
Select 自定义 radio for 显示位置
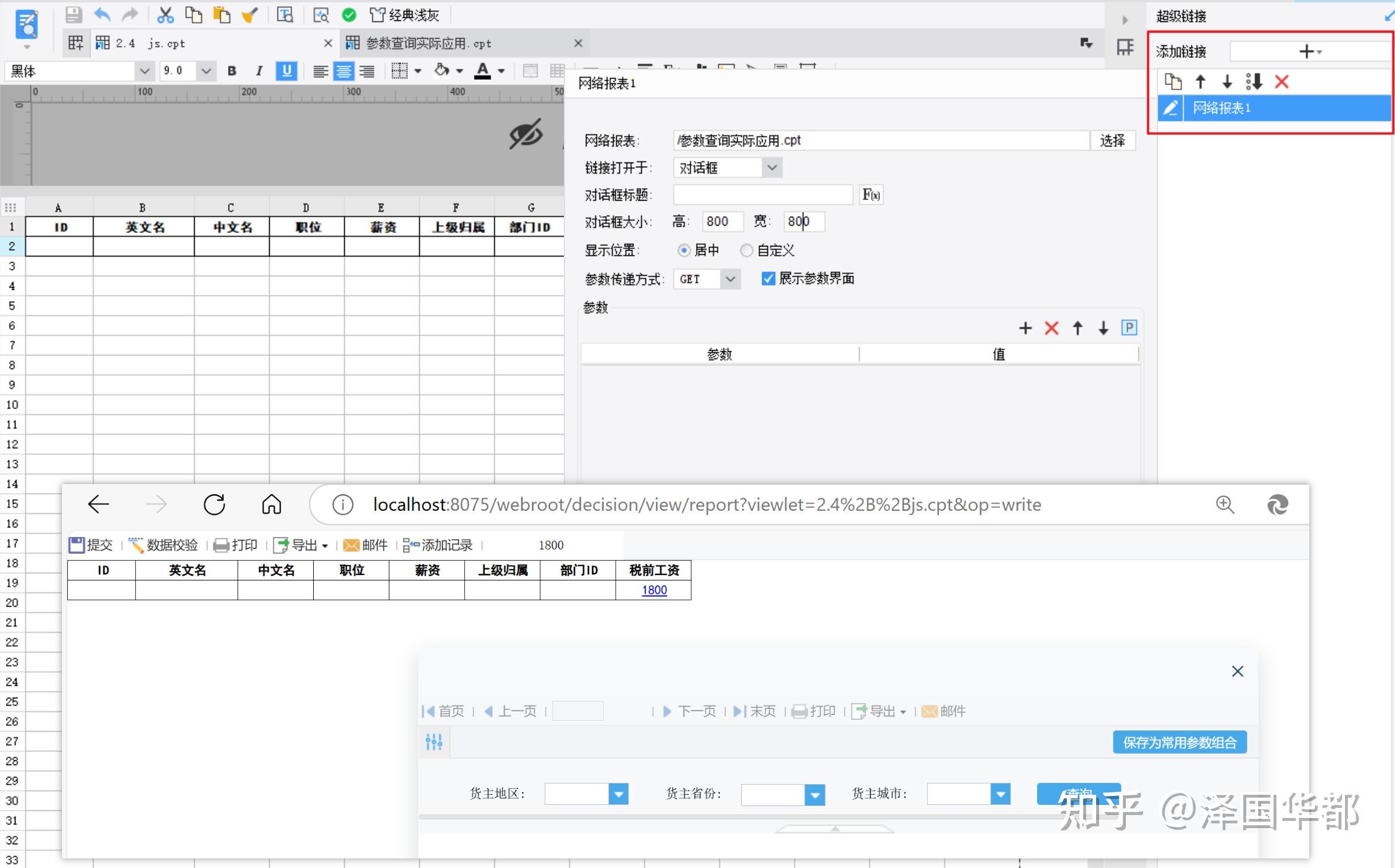(x=746, y=250)
